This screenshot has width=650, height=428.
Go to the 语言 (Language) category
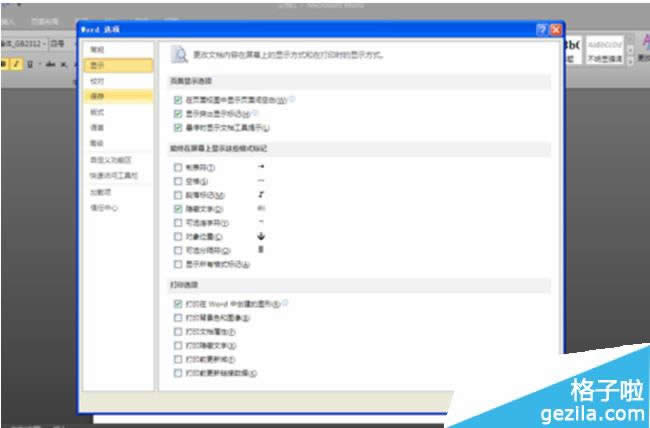118,127
